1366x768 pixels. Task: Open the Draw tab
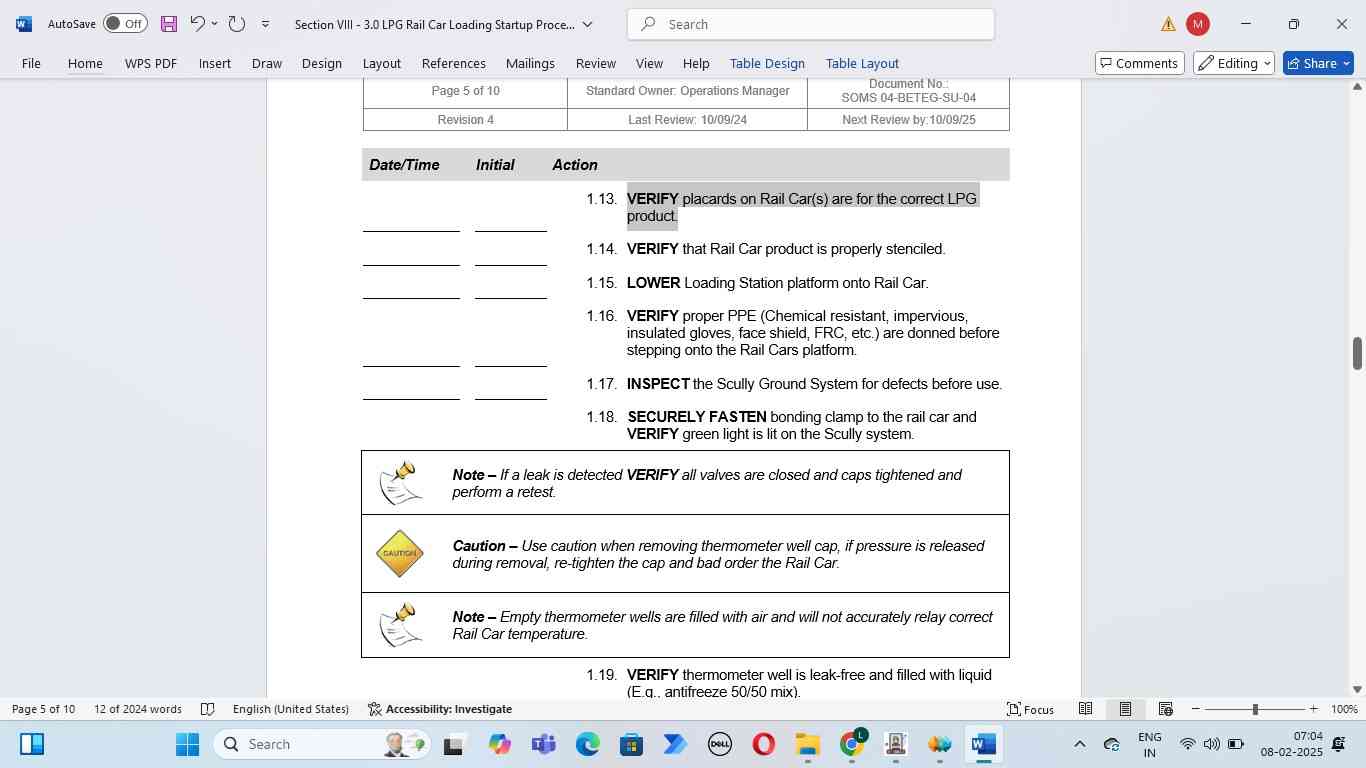(x=266, y=63)
